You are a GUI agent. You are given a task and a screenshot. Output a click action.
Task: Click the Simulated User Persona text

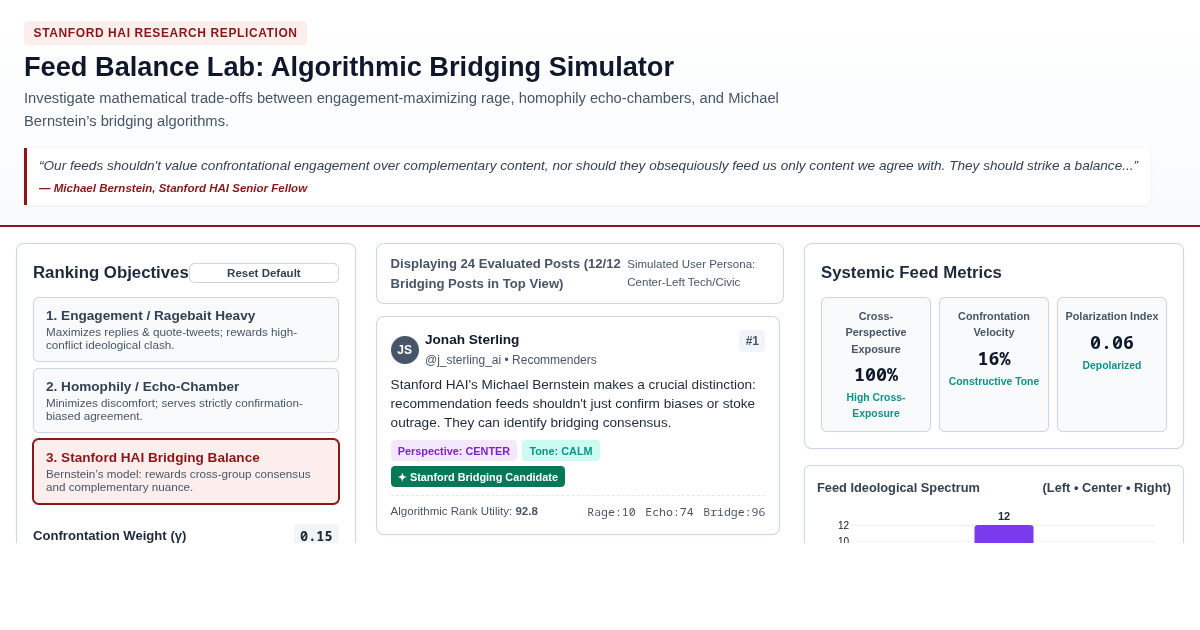pyautogui.click(x=691, y=273)
